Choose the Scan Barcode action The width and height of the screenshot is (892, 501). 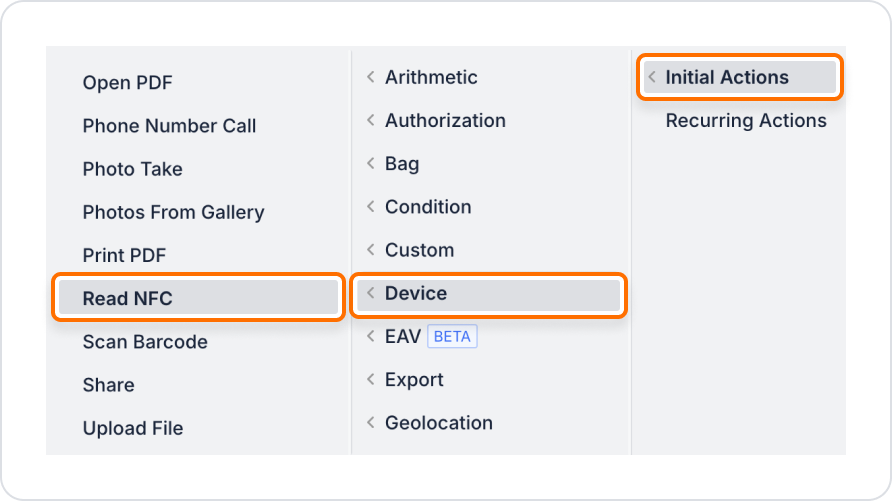(x=145, y=341)
